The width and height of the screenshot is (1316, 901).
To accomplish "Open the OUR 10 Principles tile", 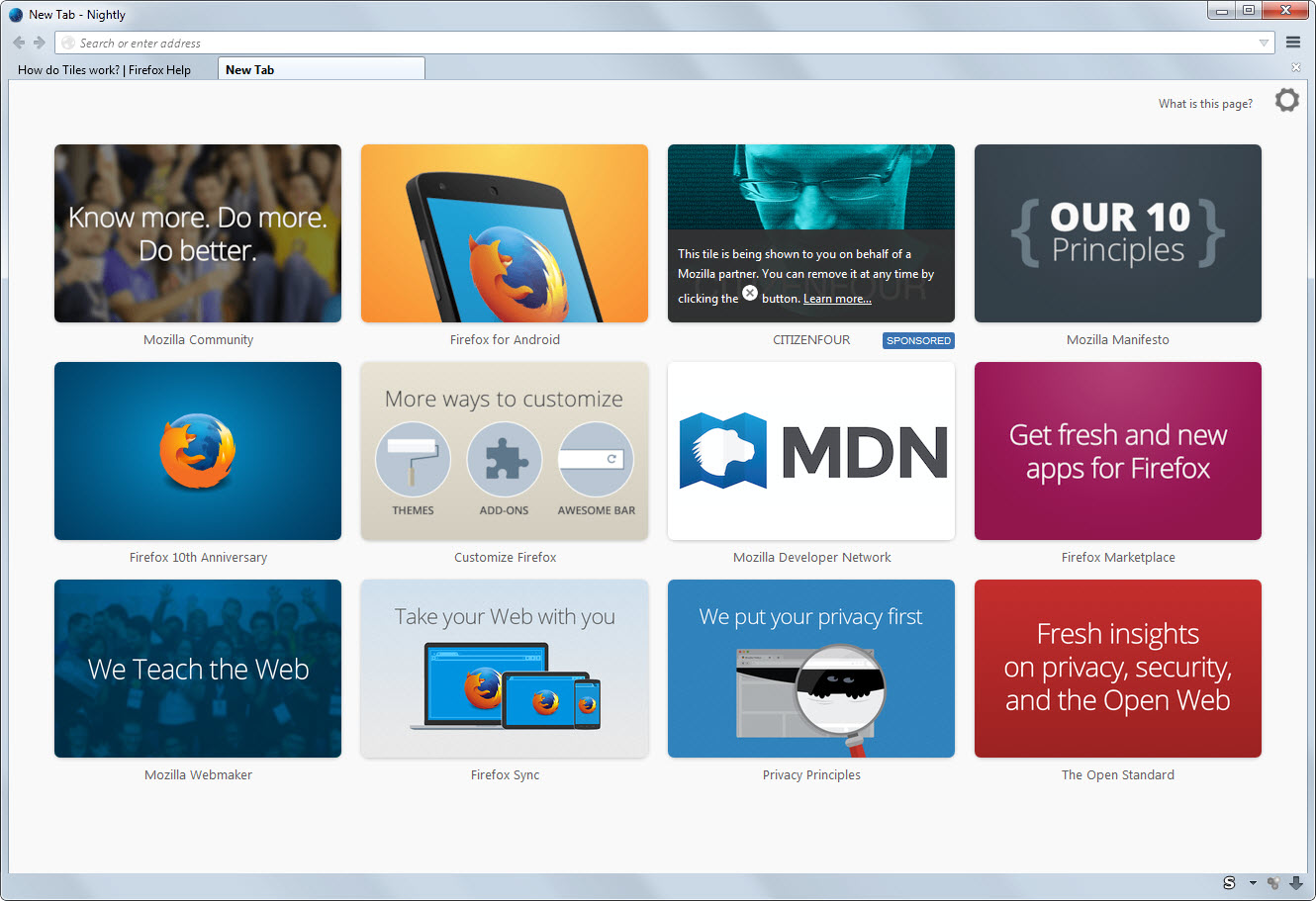I will (x=1118, y=233).
